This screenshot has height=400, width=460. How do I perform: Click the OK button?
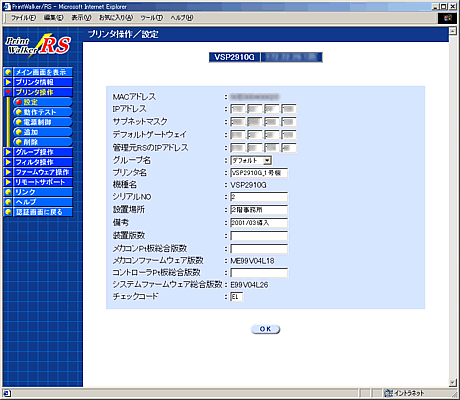[265, 329]
